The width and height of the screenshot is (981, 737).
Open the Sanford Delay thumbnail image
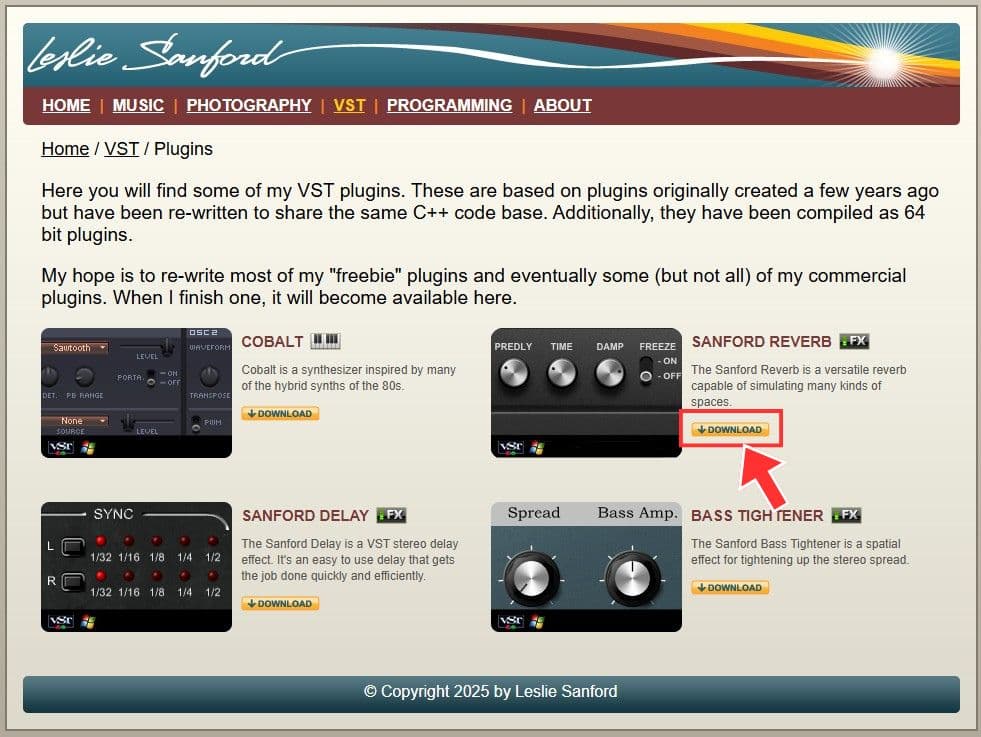136,567
